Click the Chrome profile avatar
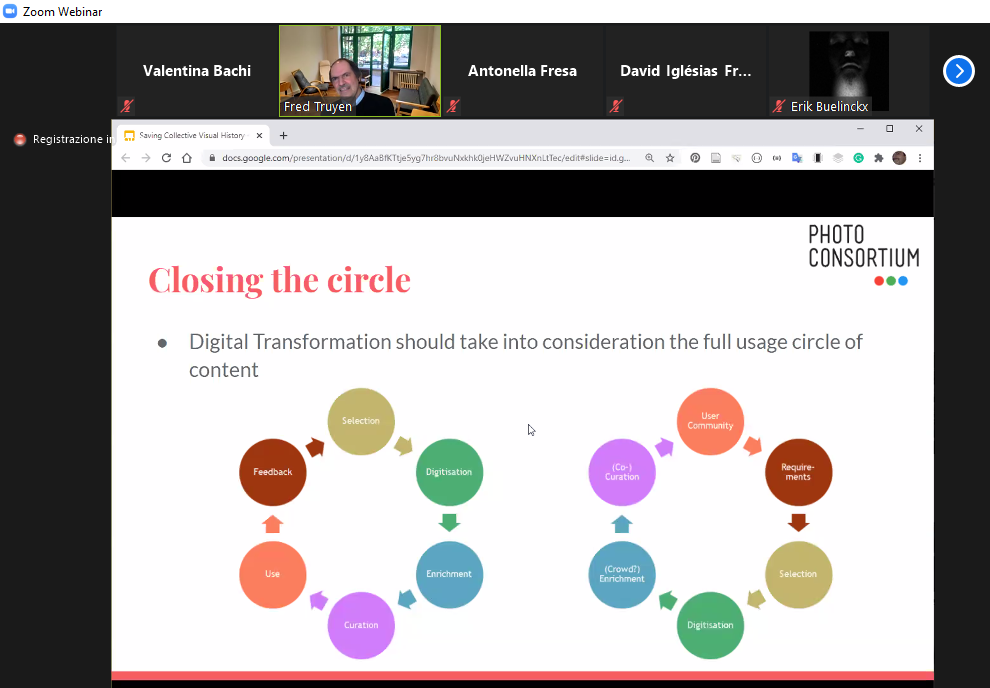 pyautogui.click(x=900, y=158)
